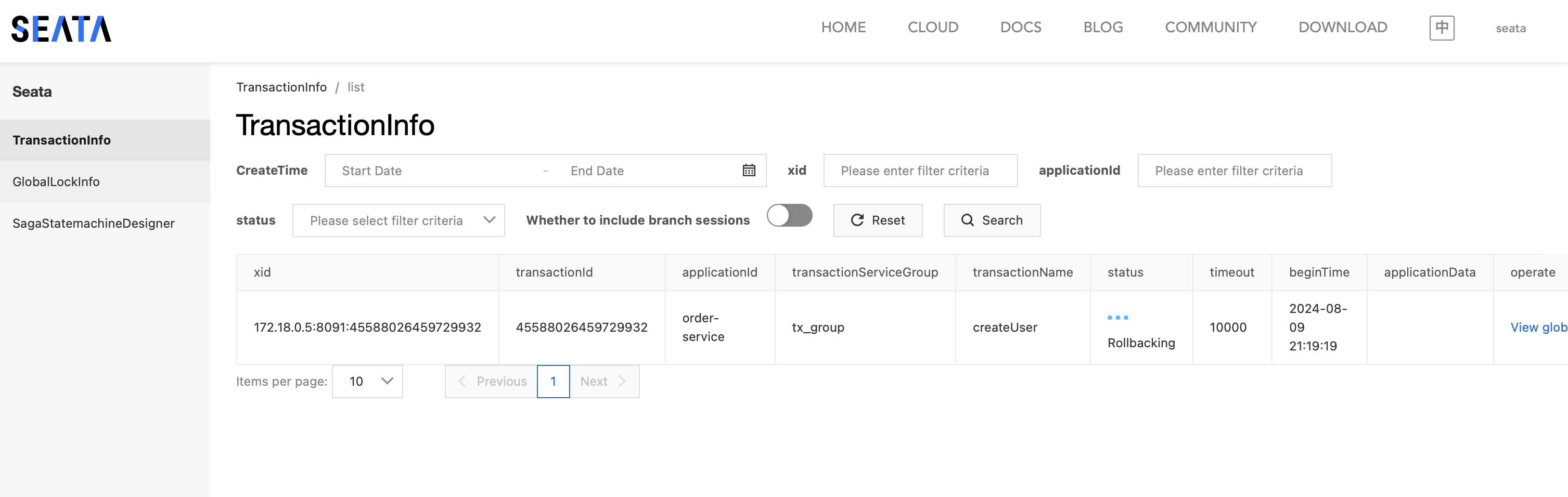This screenshot has width=1568, height=497.
Task: Click the Rollbacking status text
Action: pyautogui.click(x=1141, y=343)
